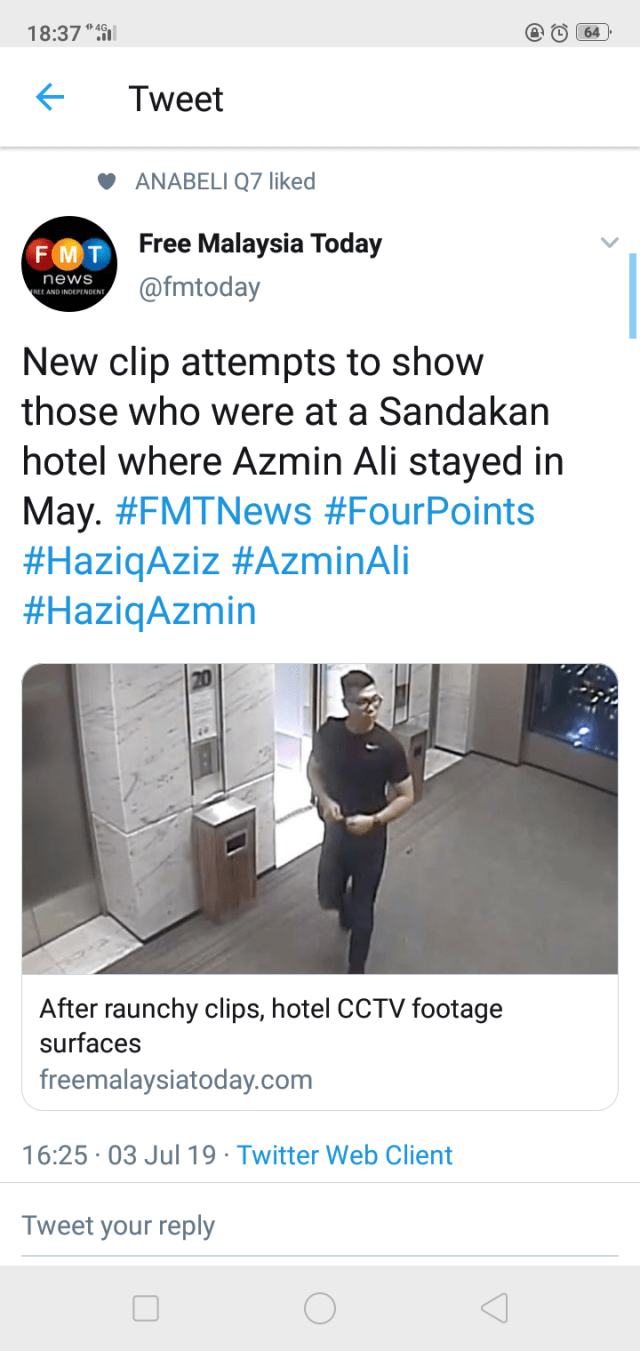Tap Android recent apps square icon
640x1351 pixels.
[x=146, y=1308]
